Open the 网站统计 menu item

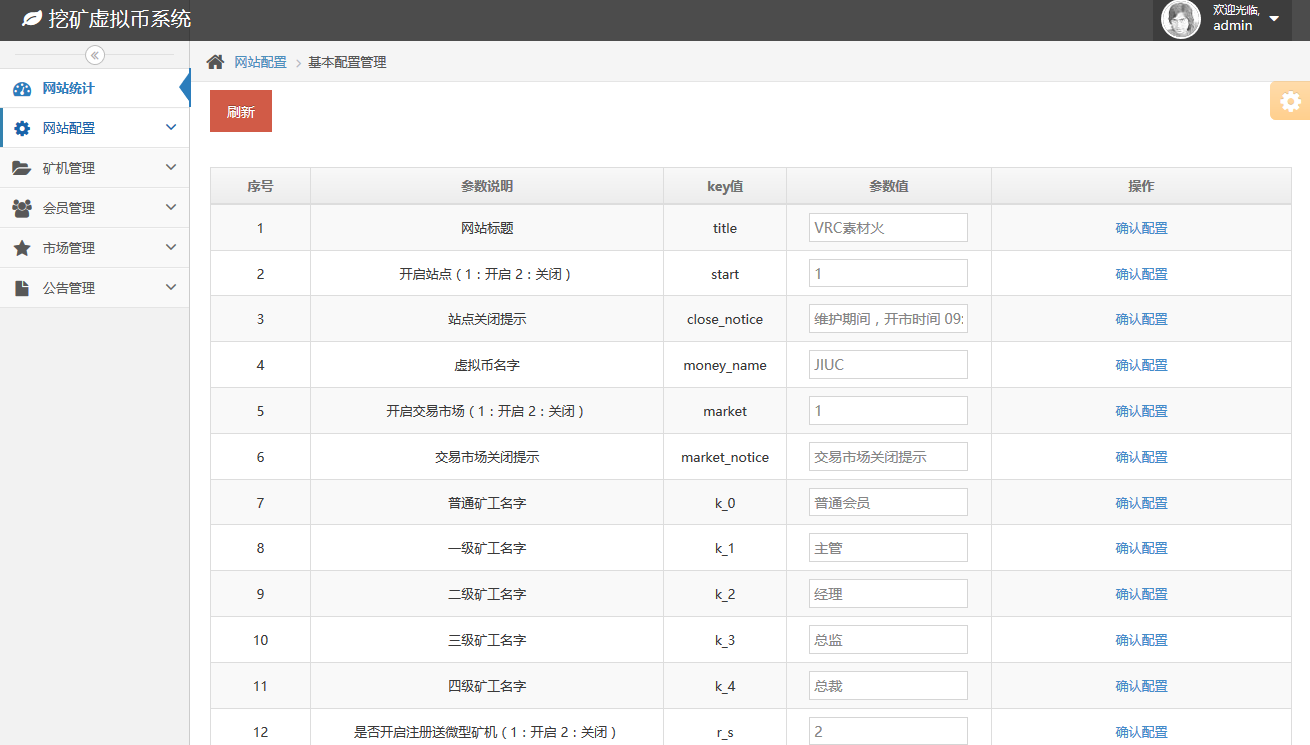point(69,89)
